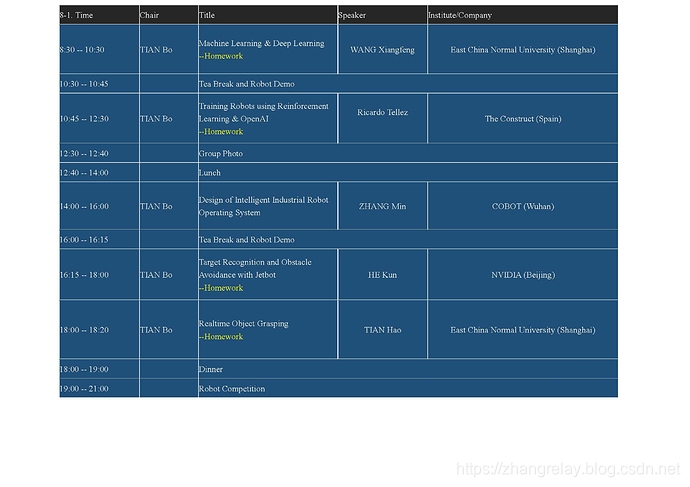Select 'Target Recognition and Obstacle Avoidance with Jetbot' title
The width and height of the screenshot is (690, 487).
point(255,268)
